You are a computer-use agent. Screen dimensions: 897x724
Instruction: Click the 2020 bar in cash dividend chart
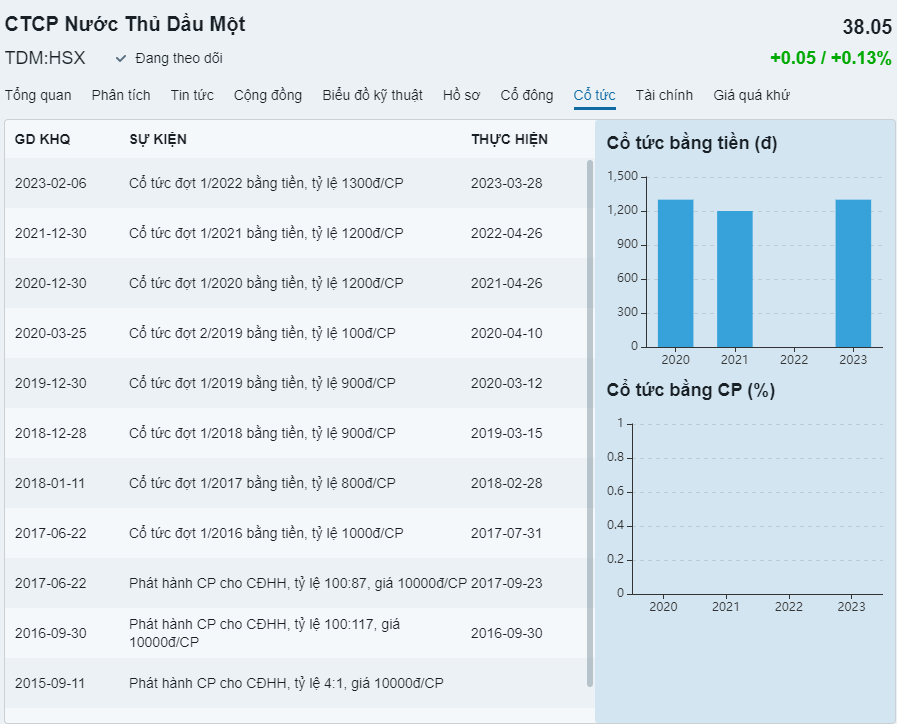point(676,273)
